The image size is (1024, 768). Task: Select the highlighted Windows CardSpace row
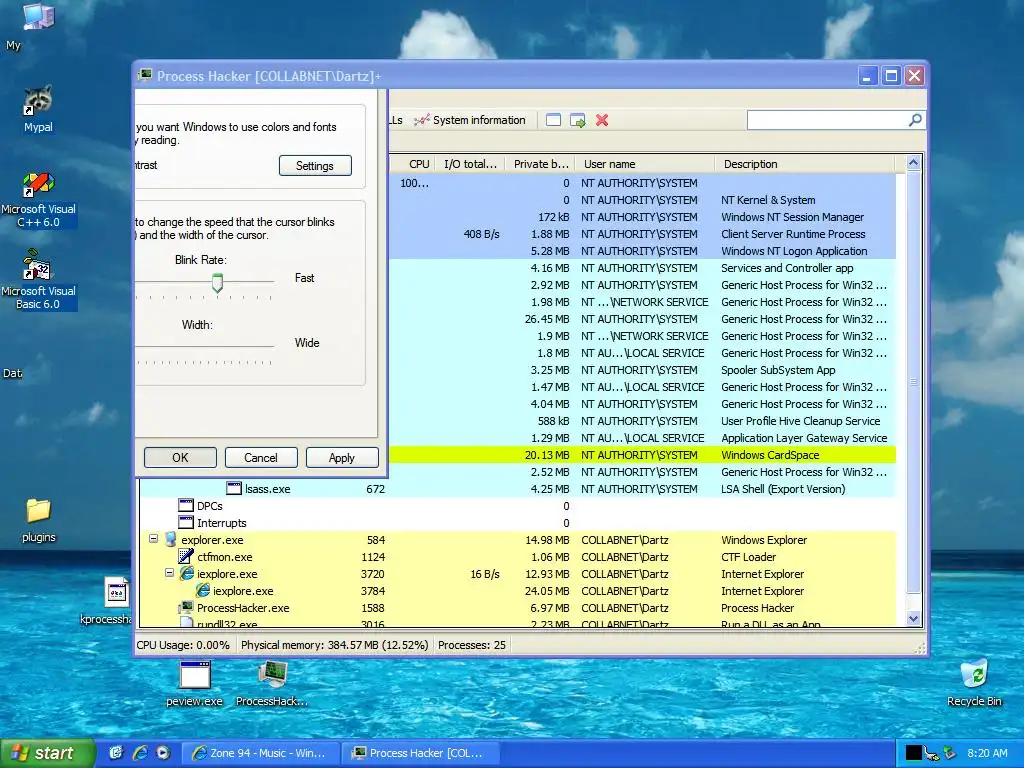tap(643, 455)
